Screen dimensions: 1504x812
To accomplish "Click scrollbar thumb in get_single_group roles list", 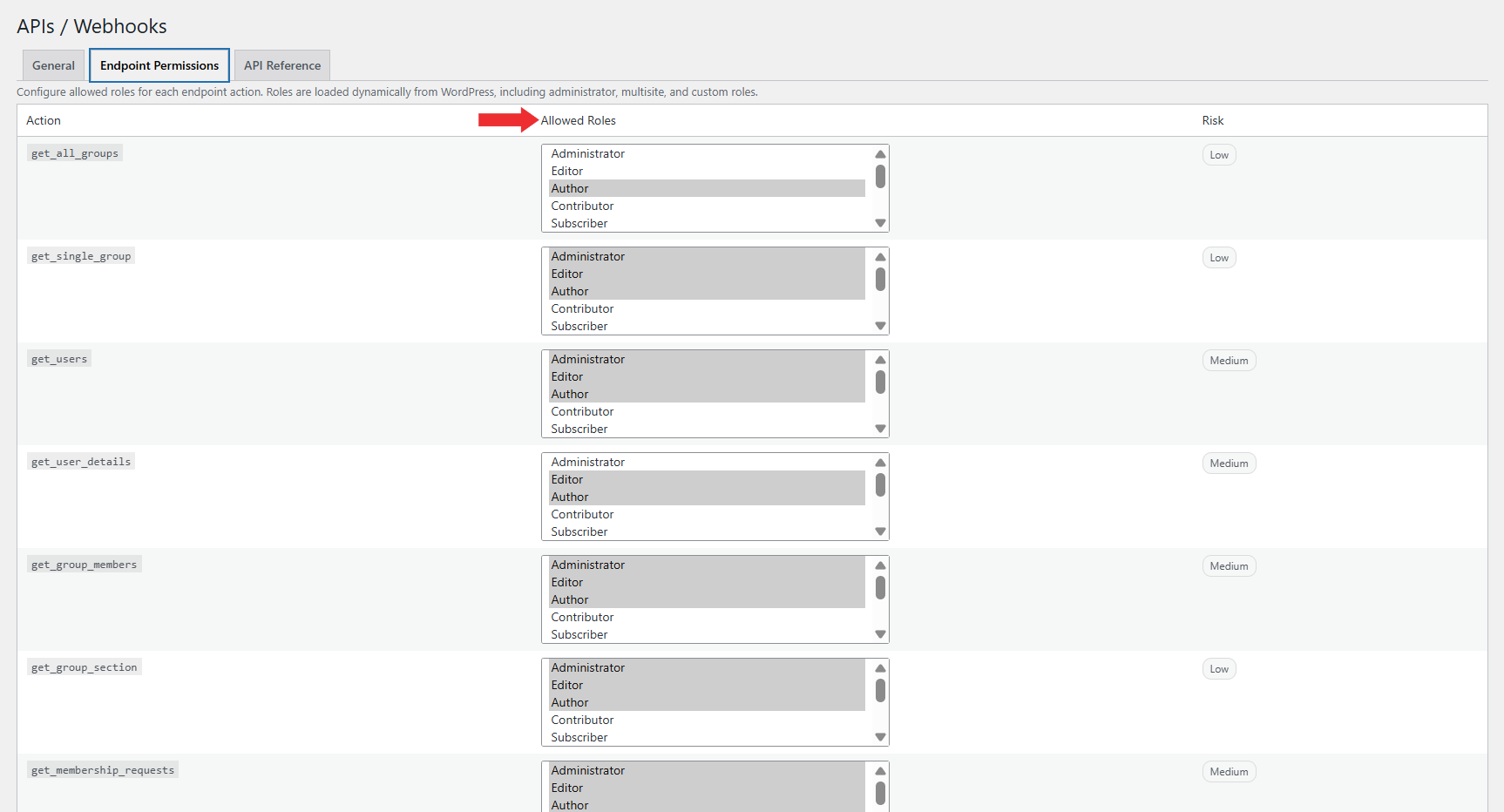I will (880, 279).
